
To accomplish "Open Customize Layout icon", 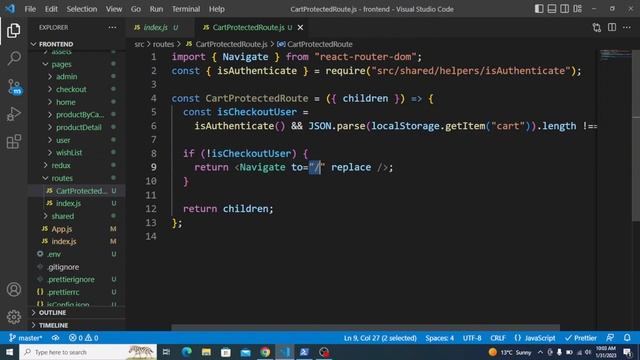I will tap(578, 9).
